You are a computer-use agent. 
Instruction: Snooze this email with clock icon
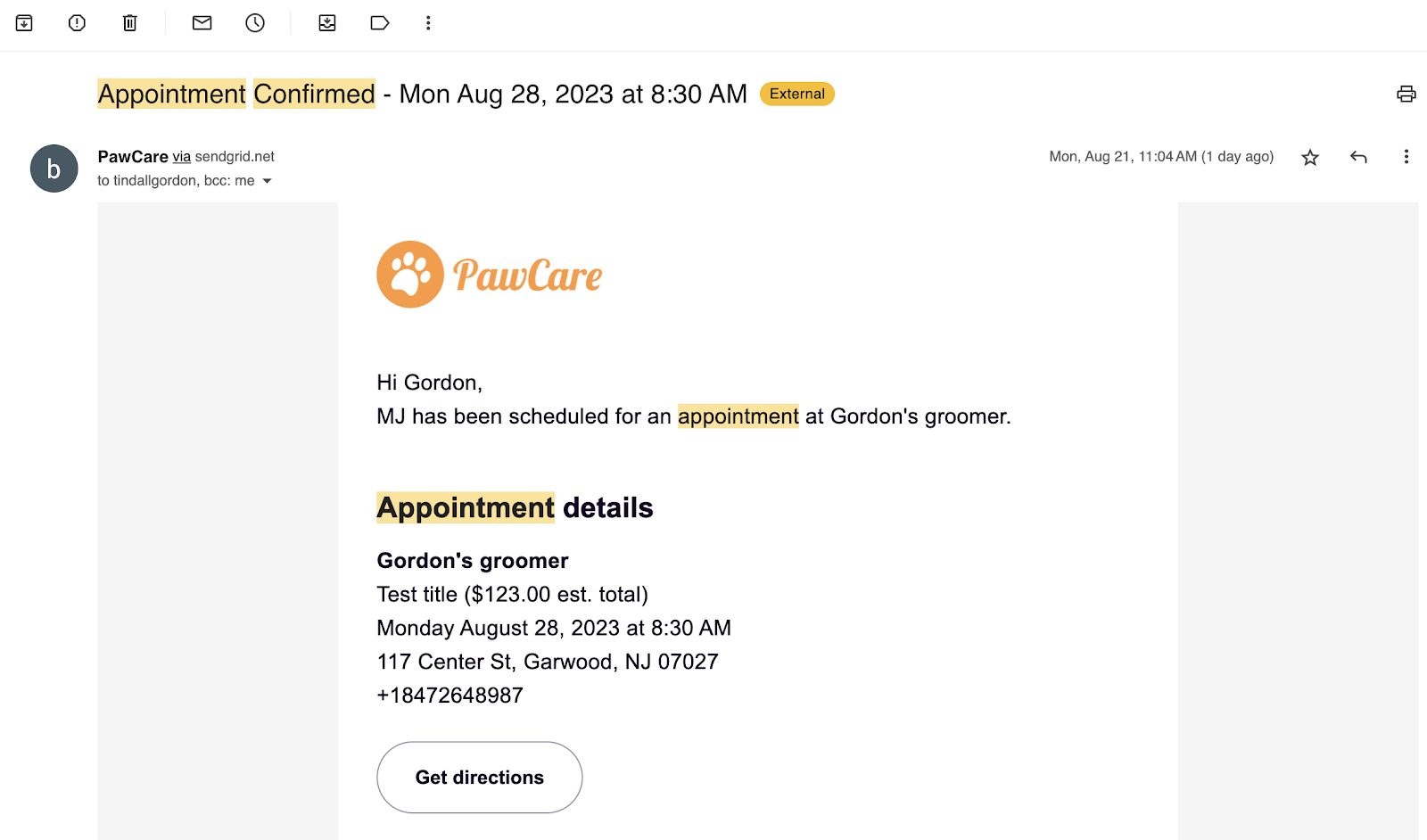pyautogui.click(x=255, y=23)
